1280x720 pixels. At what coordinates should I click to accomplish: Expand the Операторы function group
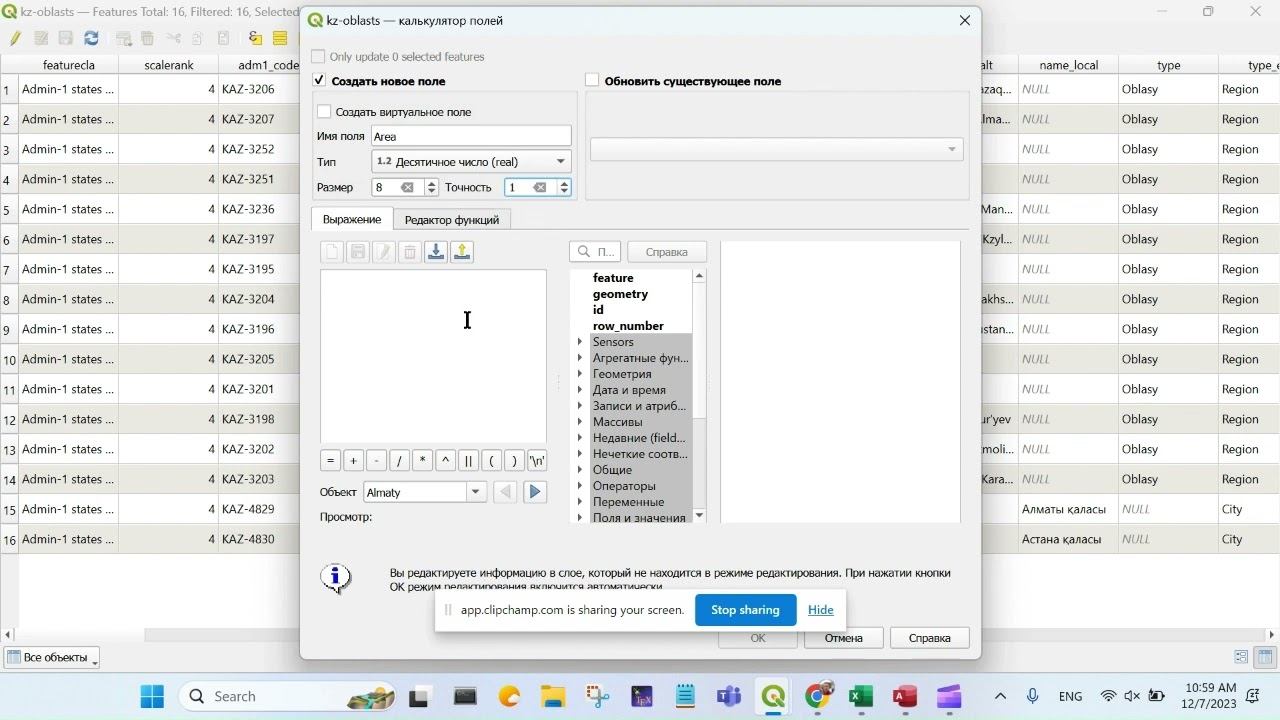click(580, 486)
